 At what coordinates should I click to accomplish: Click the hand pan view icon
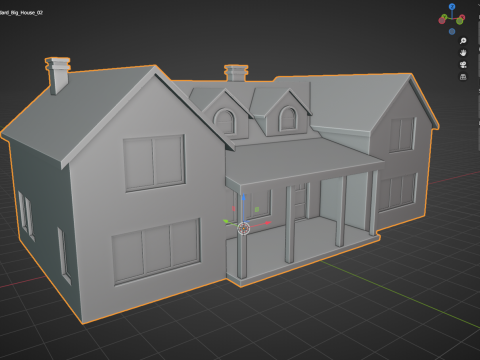click(x=463, y=53)
